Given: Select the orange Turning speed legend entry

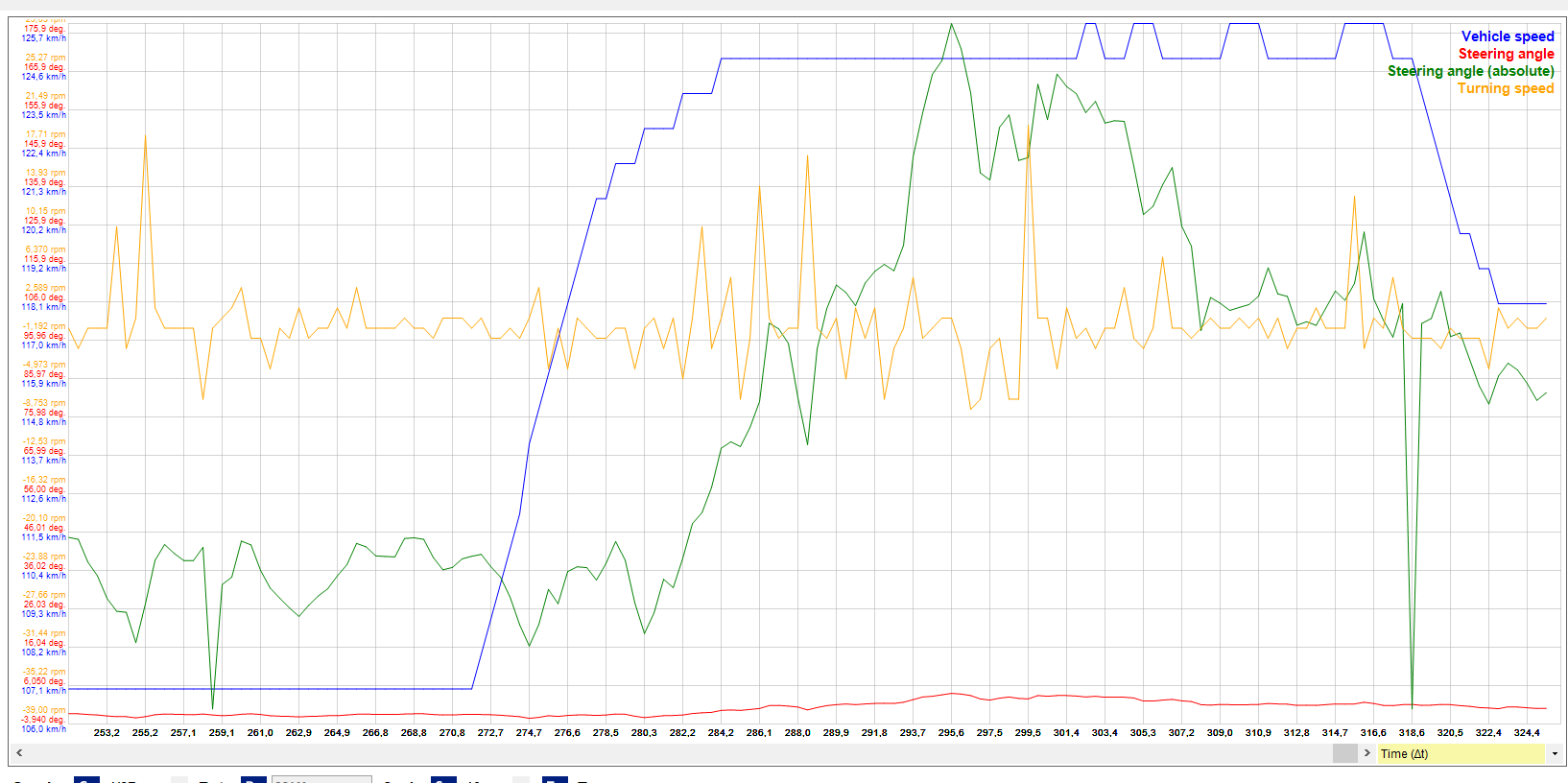Looking at the screenshot, I should pyautogui.click(x=1505, y=88).
